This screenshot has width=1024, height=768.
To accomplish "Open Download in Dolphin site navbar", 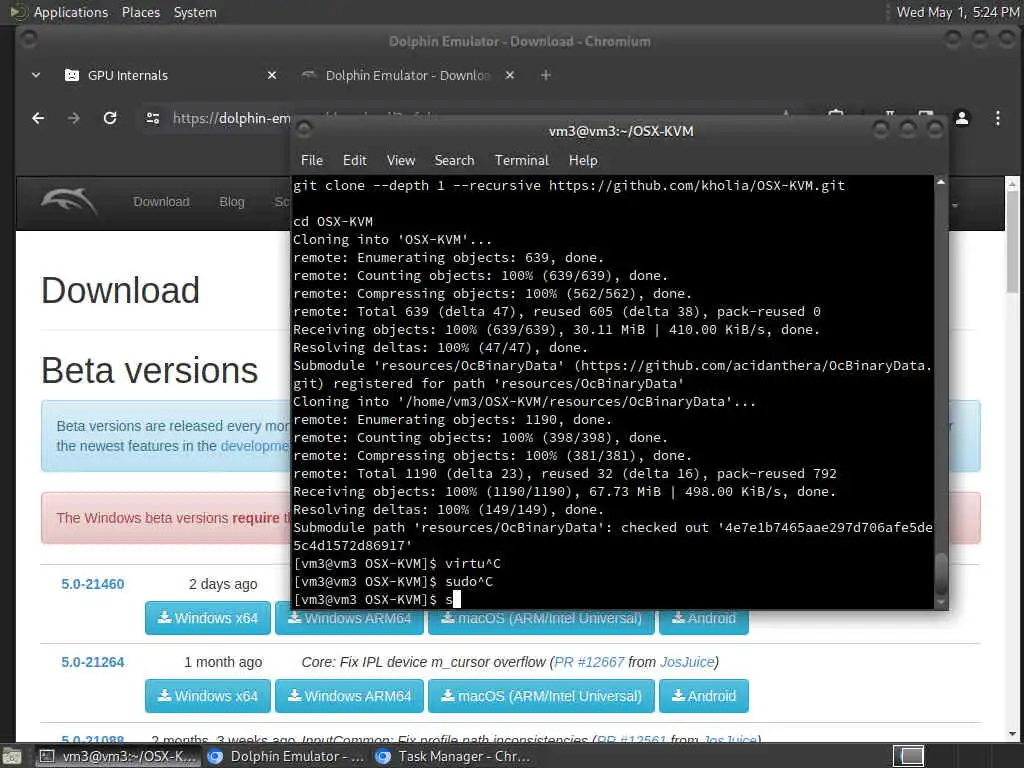I will coord(161,202).
